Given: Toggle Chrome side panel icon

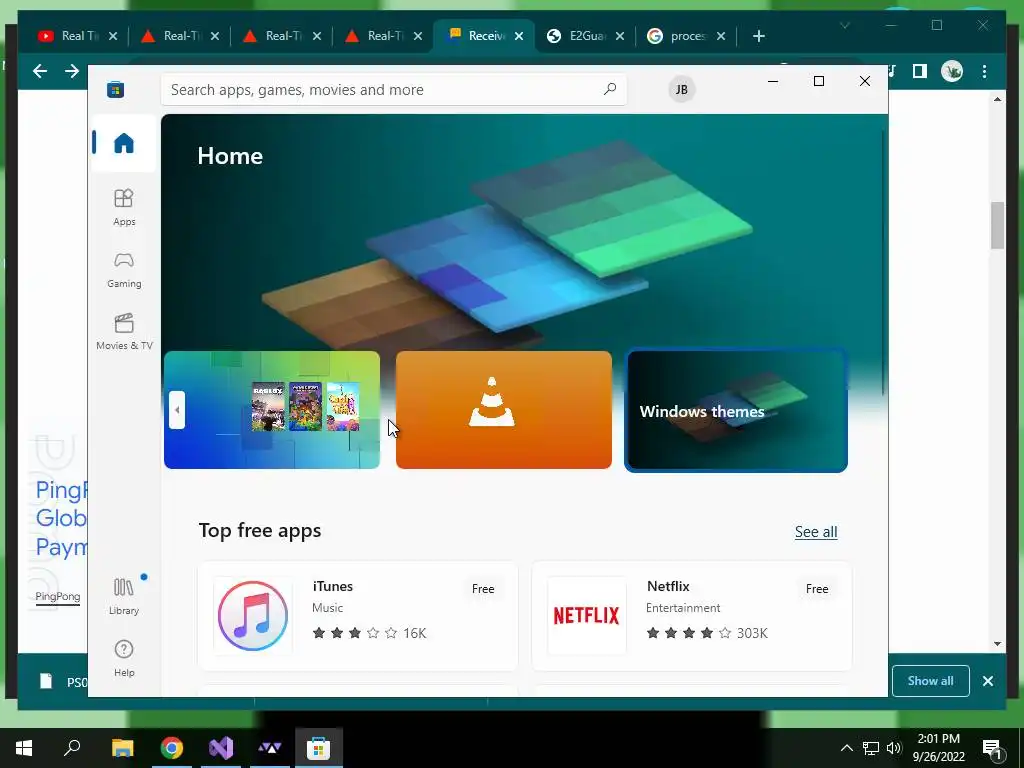Looking at the screenshot, I should (x=920, y=71).
